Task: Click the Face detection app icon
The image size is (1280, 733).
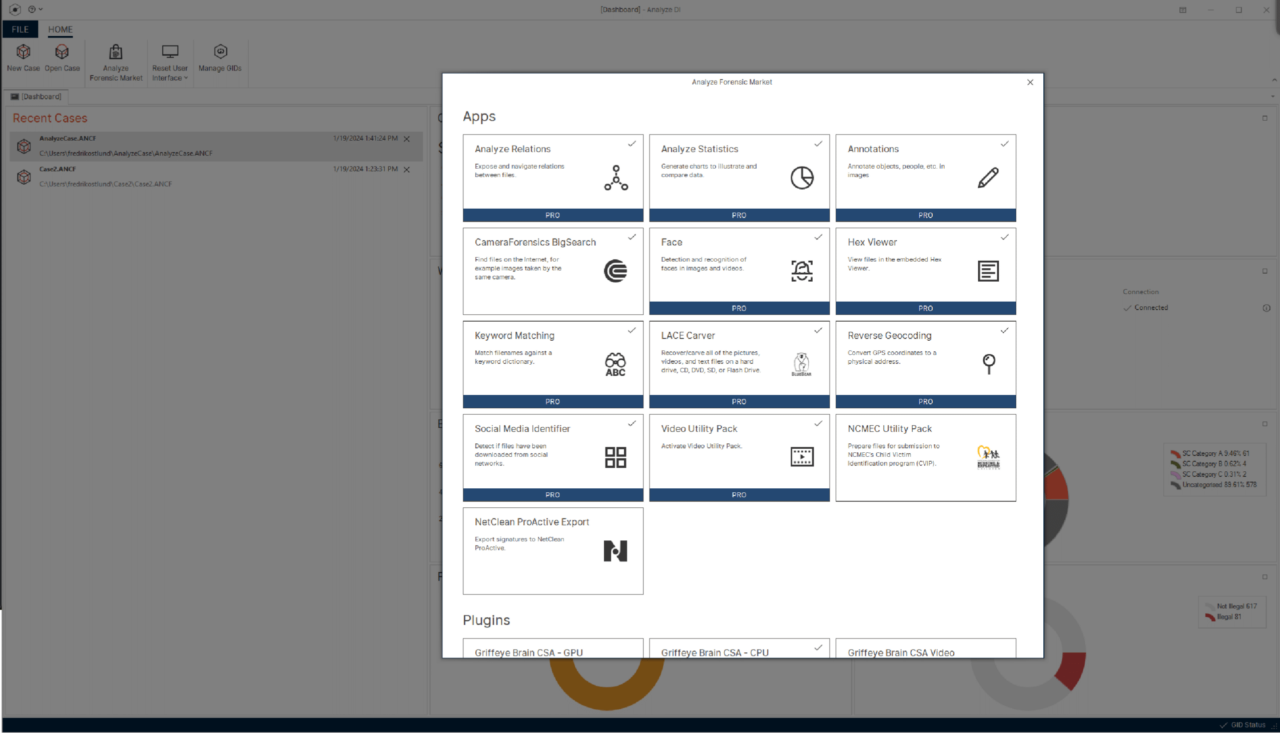Action: pyautogui.click(x=801, y=270)
